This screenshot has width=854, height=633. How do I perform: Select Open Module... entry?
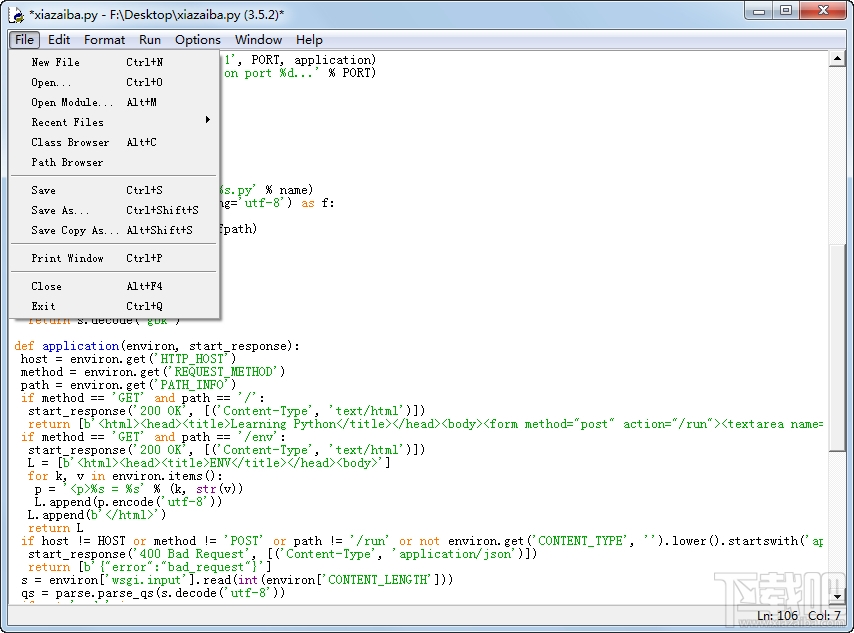point(114,102)
